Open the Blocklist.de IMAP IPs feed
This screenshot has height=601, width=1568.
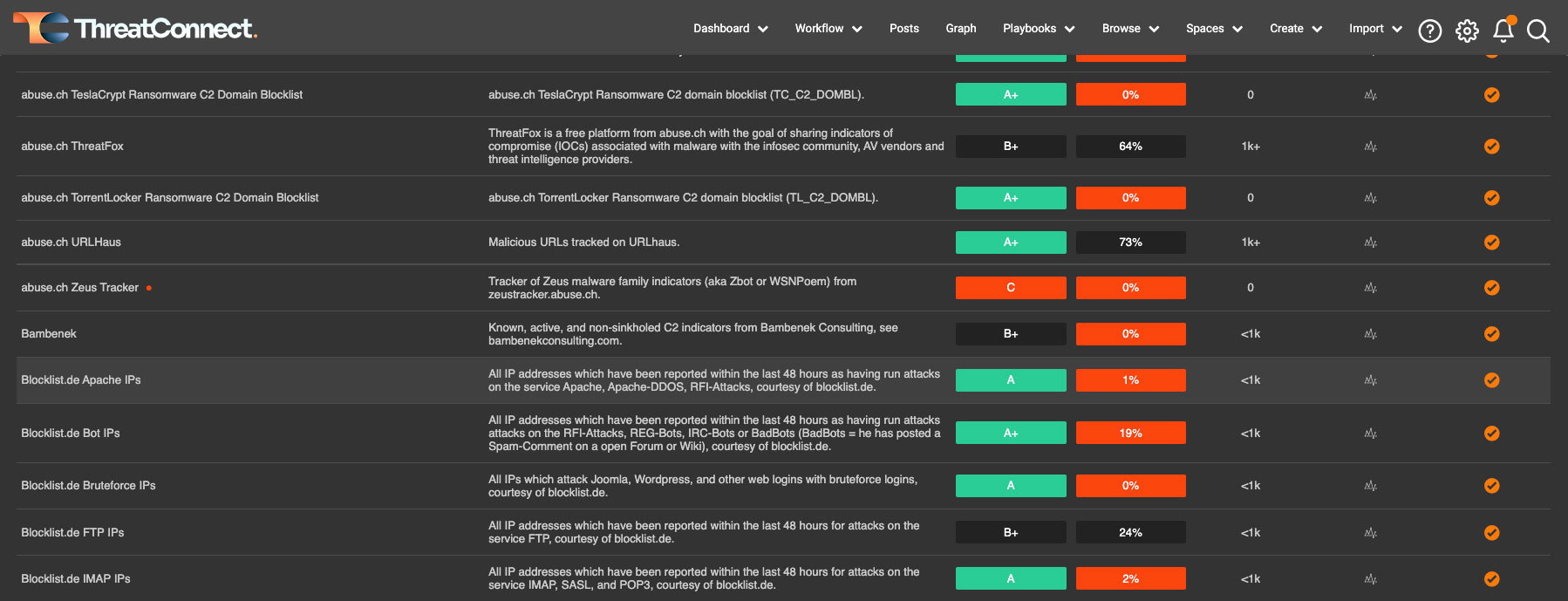coord(76,579)
